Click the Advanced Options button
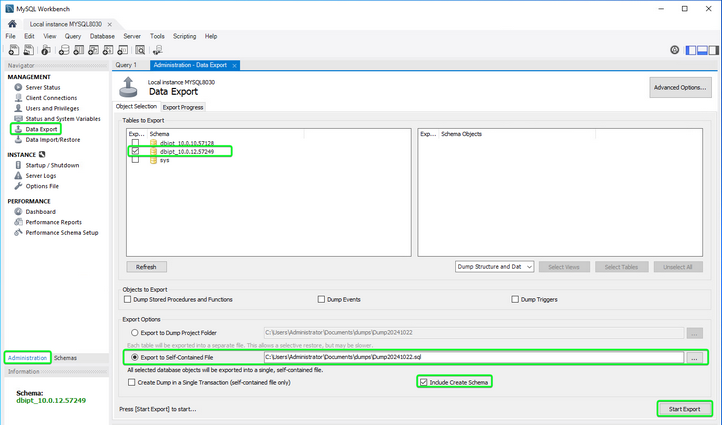 click(680, 87)
